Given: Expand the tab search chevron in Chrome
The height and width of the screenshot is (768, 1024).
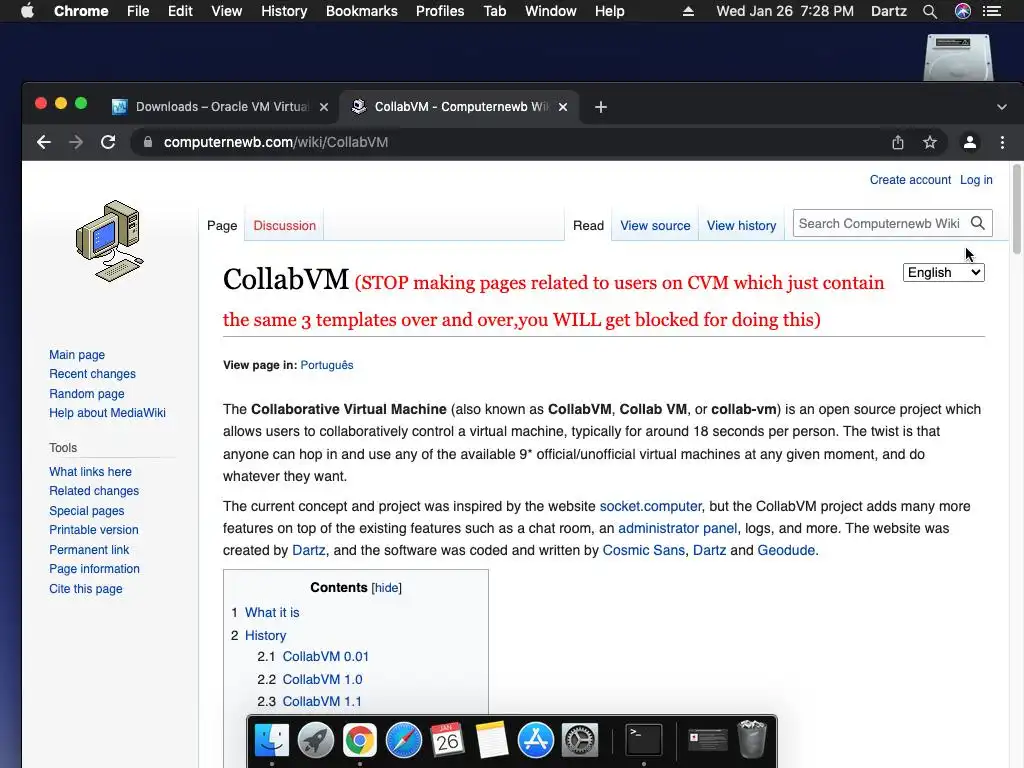Looking at the screenshot, I should (x=1002, y=107).
